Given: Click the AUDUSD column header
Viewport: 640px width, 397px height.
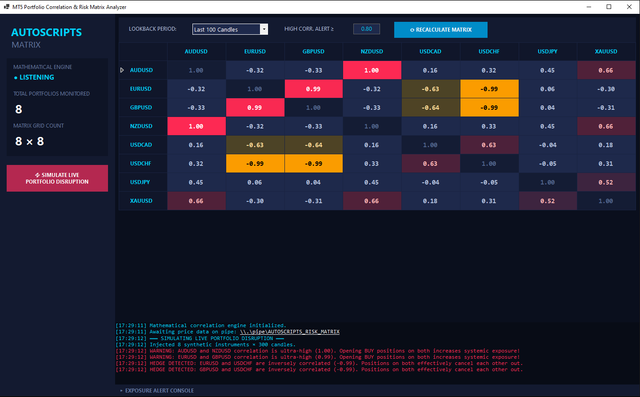Looking at the screenshot, I should (x=196, y=51).
